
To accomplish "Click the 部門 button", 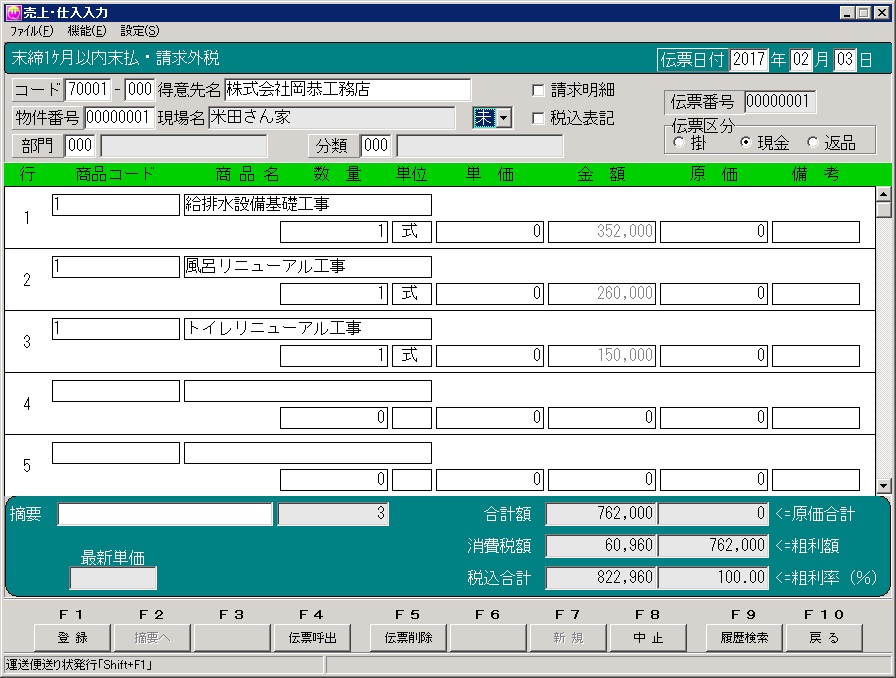I will click(x=38, y=146).
